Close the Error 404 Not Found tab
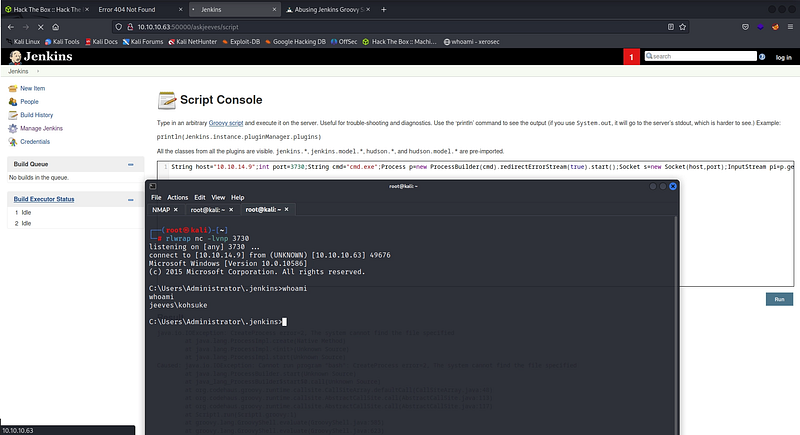 (x=180, y=9)
